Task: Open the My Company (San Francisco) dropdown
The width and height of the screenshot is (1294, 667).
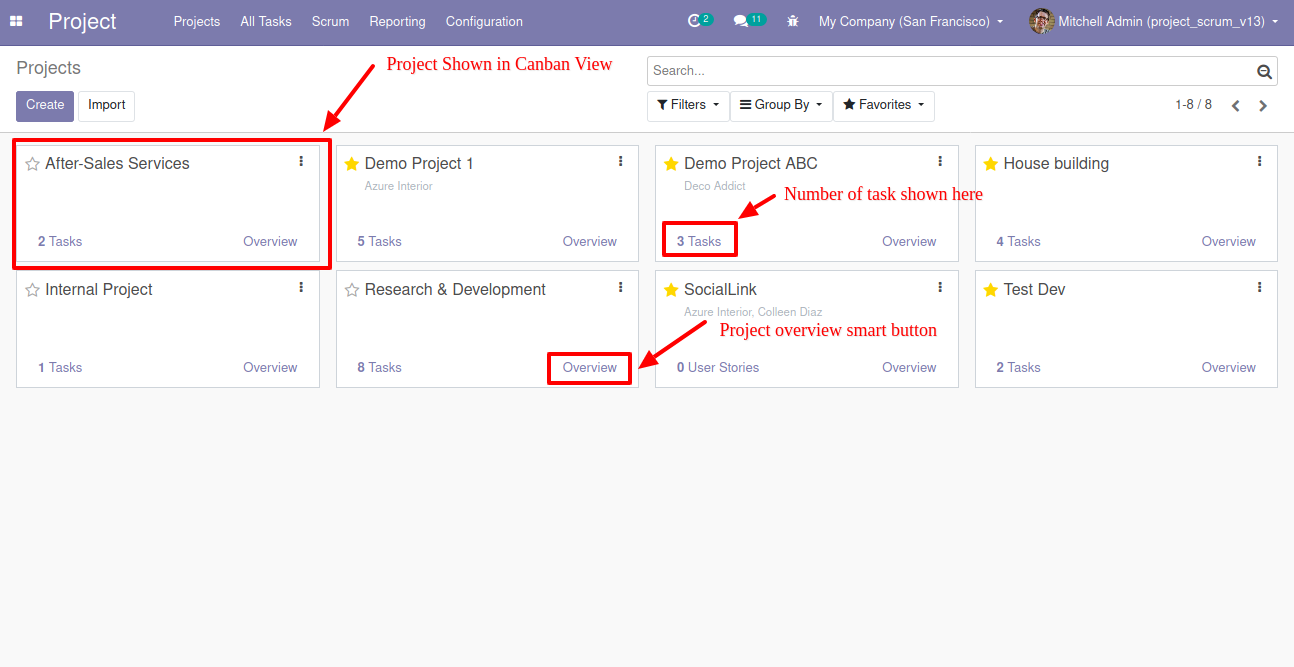Action: point(909,21)
